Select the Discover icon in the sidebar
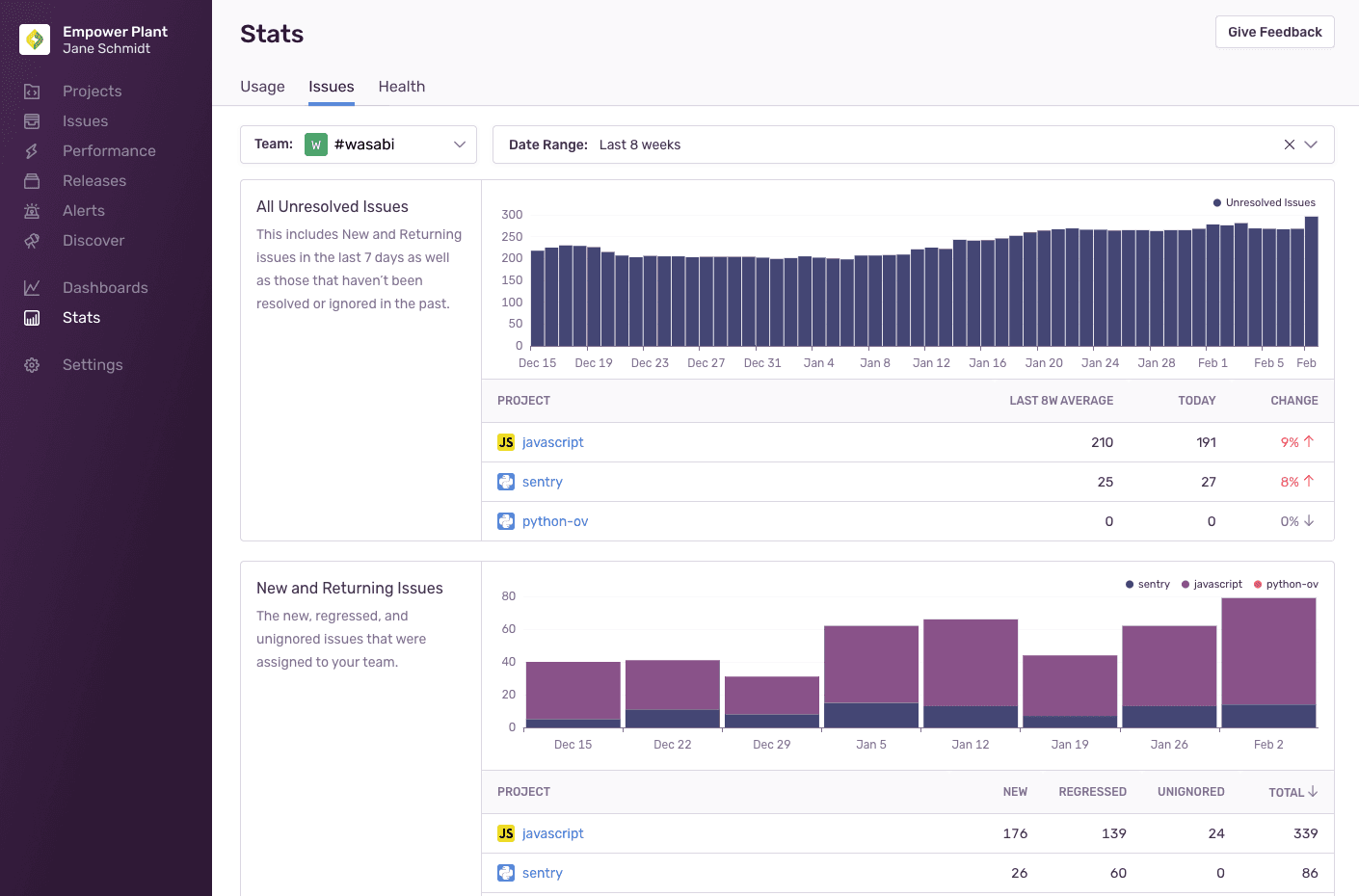 (33, 240)
